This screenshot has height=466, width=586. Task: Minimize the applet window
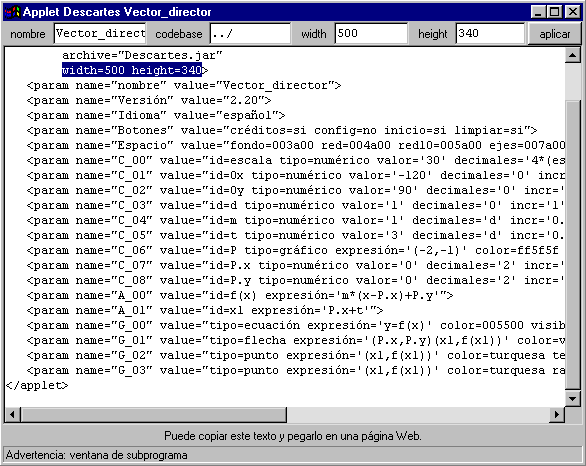pyautogui.click(x=538, y=12)
